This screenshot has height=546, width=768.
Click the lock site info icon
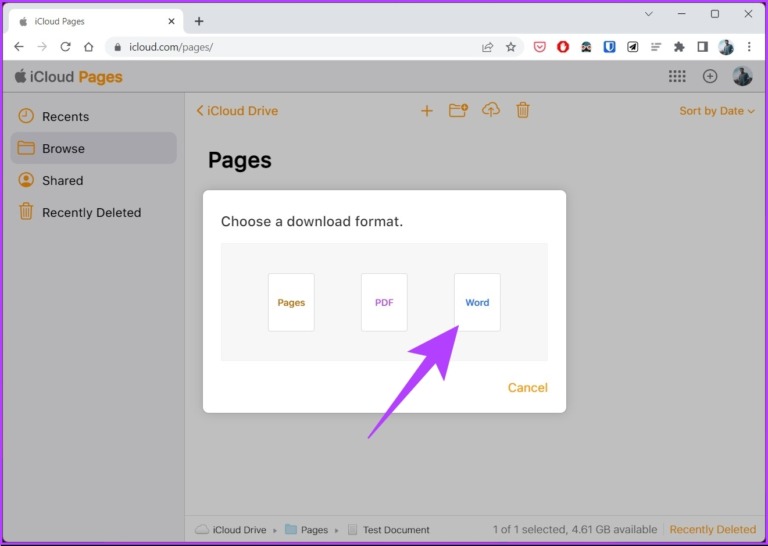point(117,47)
